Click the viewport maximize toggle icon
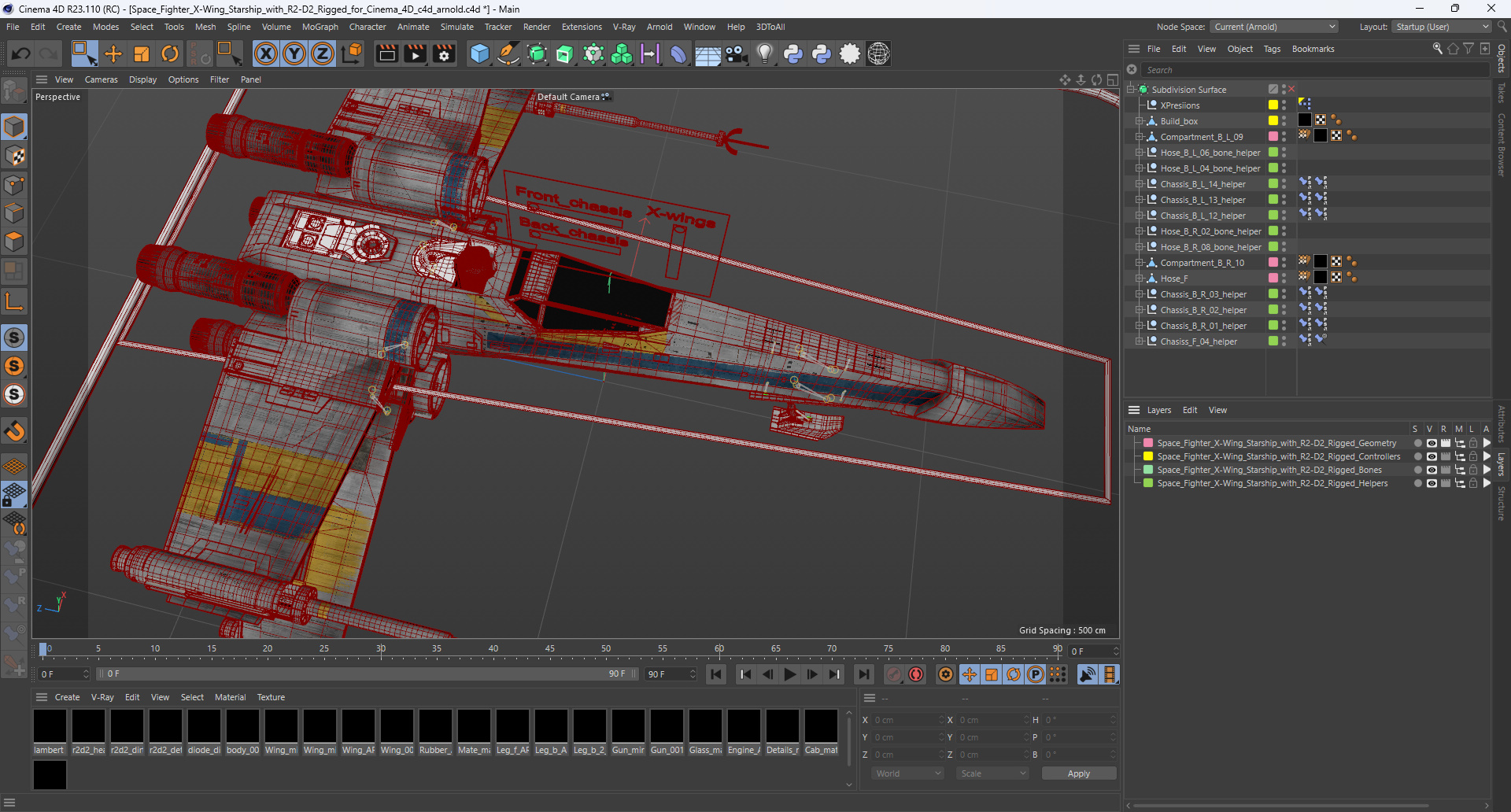 (x=1113, y=79)
